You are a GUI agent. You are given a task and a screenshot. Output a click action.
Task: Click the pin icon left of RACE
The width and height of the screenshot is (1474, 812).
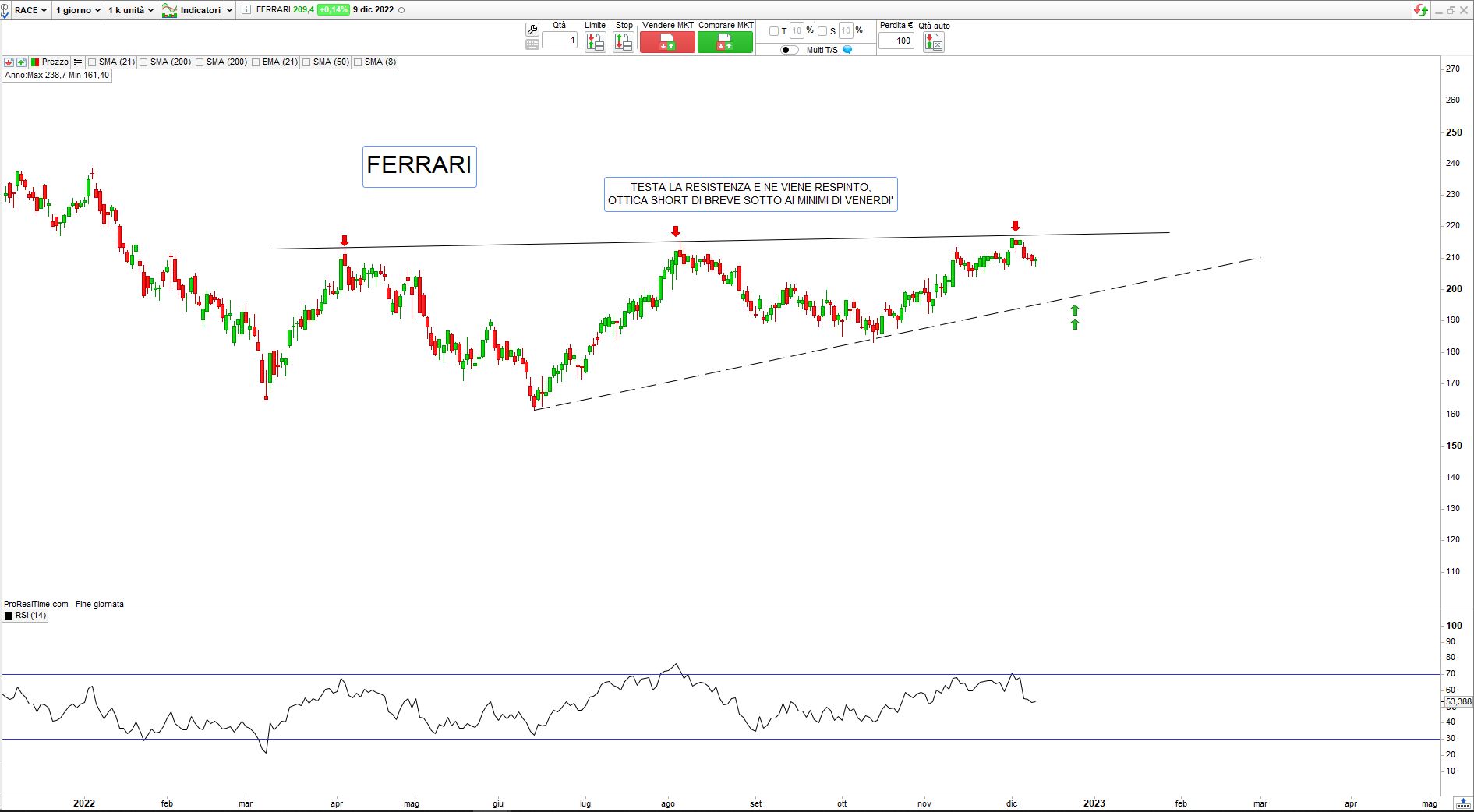click(x=6, y=10)
